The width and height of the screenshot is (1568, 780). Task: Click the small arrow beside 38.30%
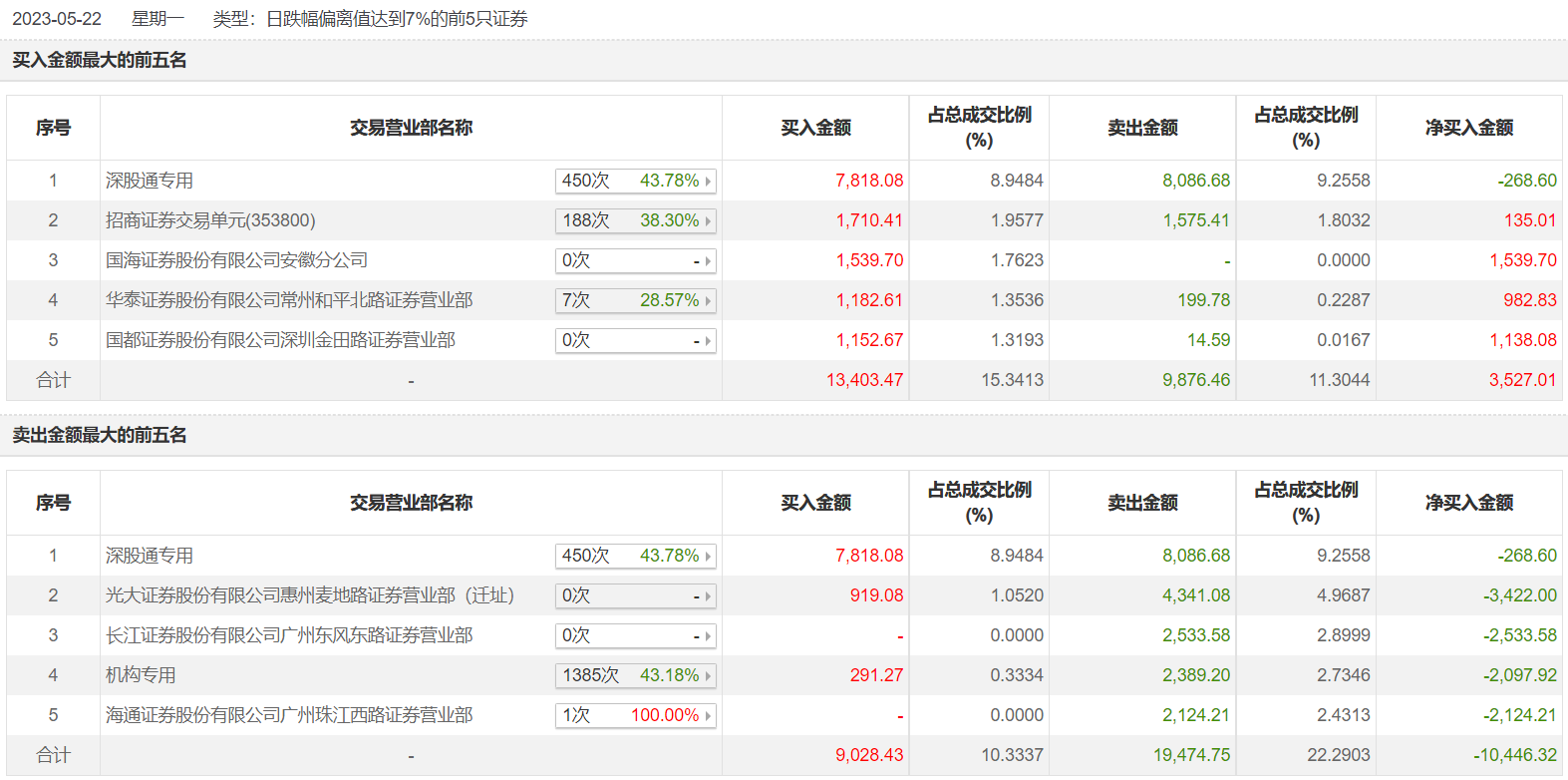pyautogui.click(x=708, y=221)
